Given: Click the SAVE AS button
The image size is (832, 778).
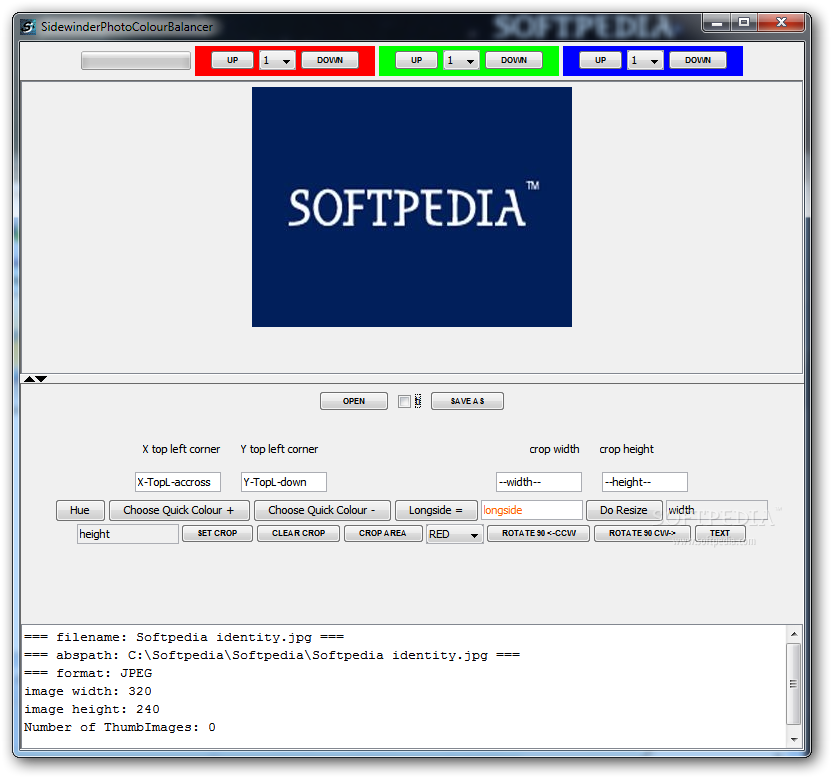Looking at the screenshot, I should click(x=467, y=401).
